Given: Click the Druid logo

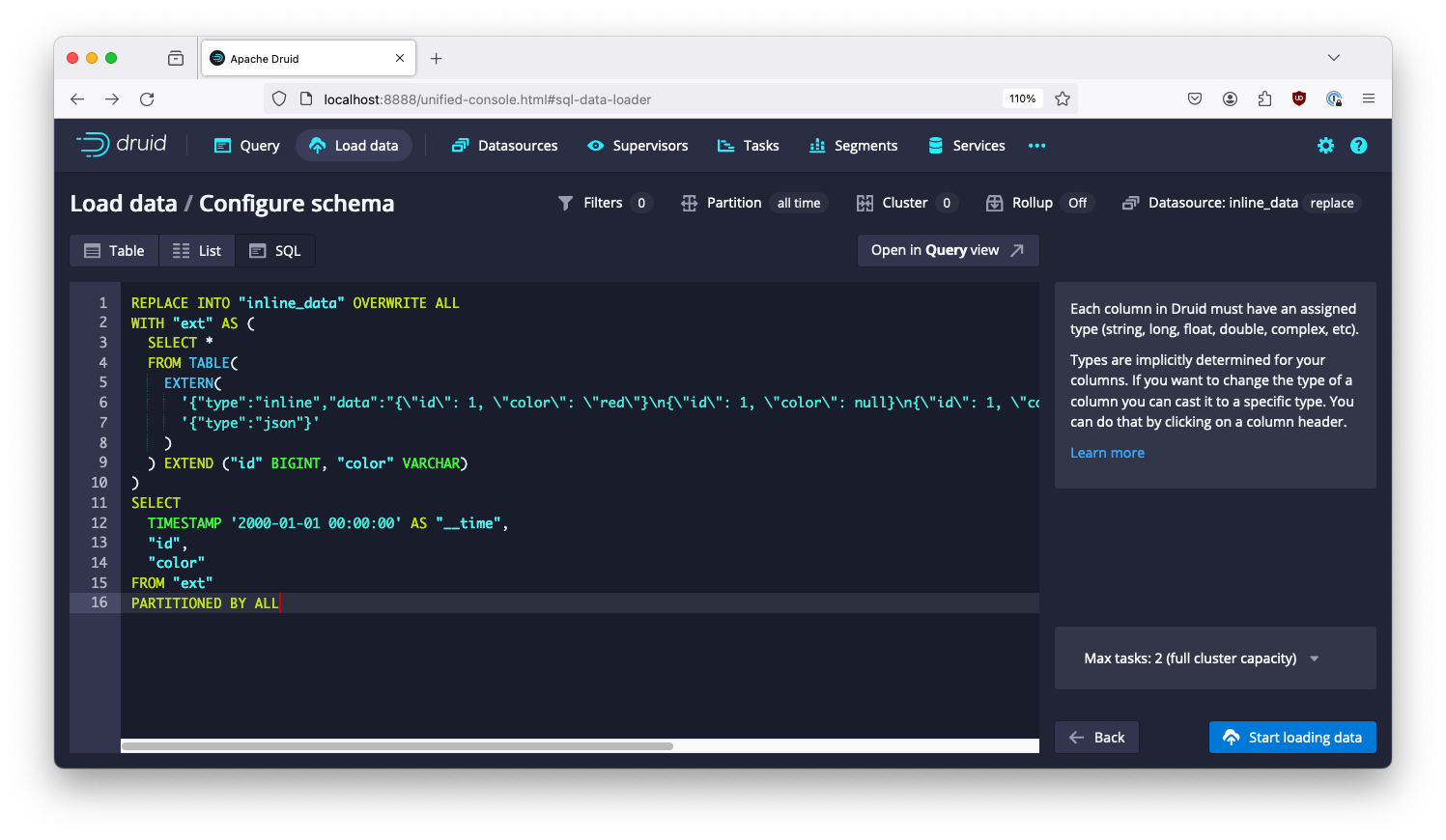Looking at the screenshot, I should pyautogui.click(x=122, y=145).
